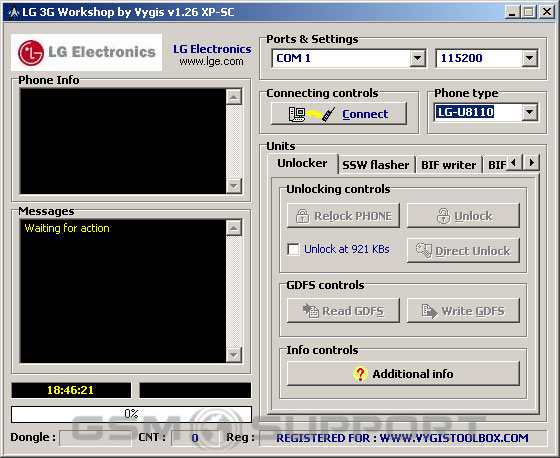The image size is (560, 458).
Task: Click the Read GDFS arrow-file icon
Action: pyautogui.click(x=310, y=311)
